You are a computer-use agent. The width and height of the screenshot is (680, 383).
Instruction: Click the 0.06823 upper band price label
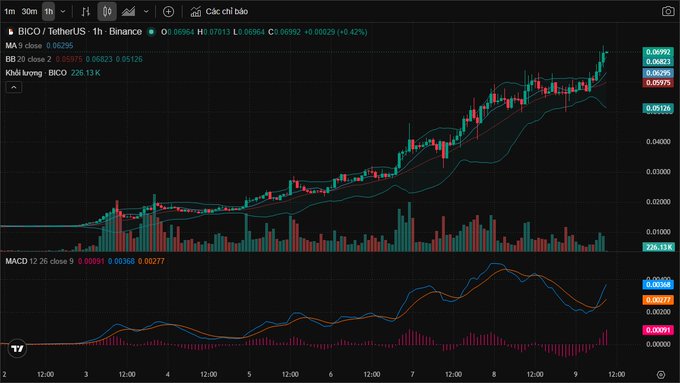658,62
